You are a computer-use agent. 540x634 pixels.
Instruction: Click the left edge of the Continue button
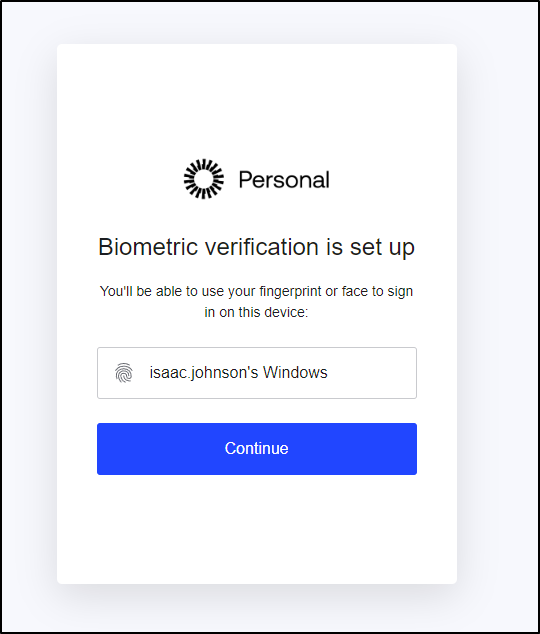(102, 449)
